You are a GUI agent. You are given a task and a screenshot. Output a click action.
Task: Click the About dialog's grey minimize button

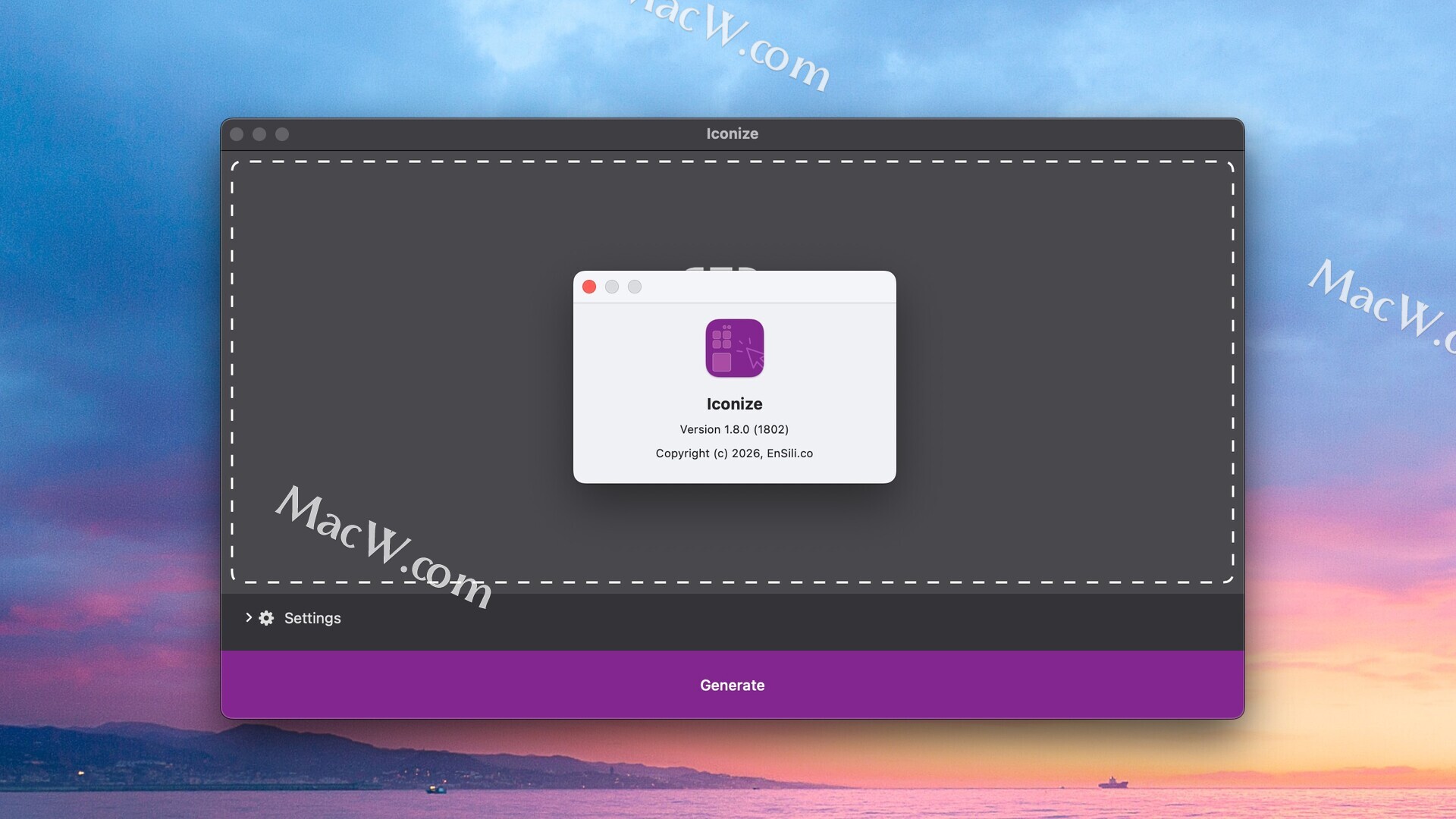click(x=612, y=287)
